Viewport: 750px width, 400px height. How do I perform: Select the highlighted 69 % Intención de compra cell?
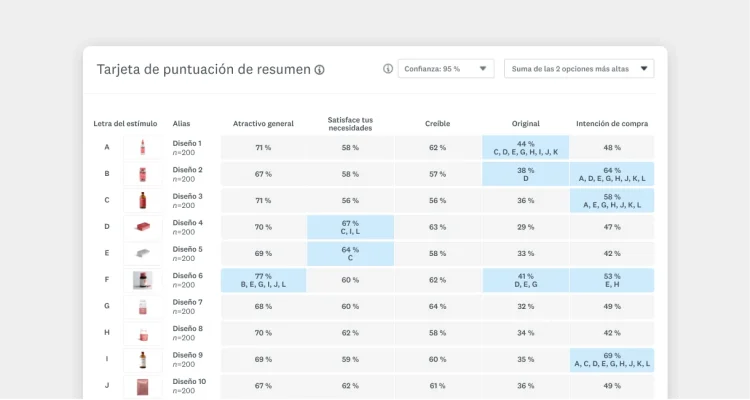[612, 359]
